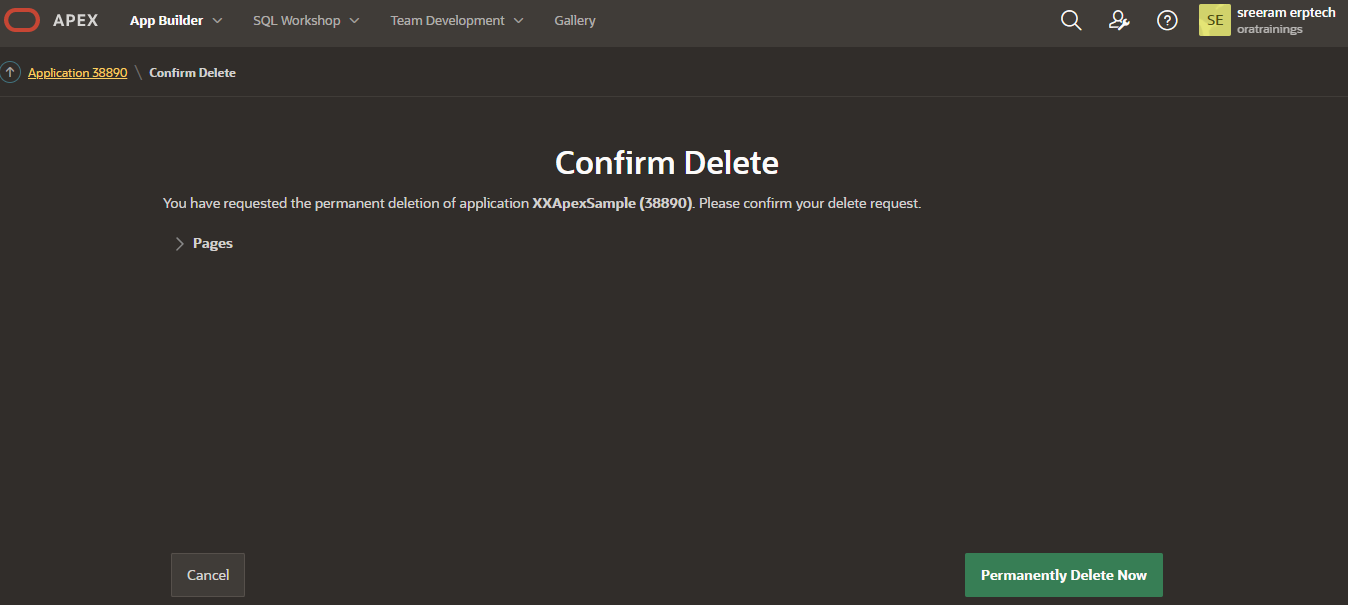Expand the Pages section chevron

click(180, 244)
